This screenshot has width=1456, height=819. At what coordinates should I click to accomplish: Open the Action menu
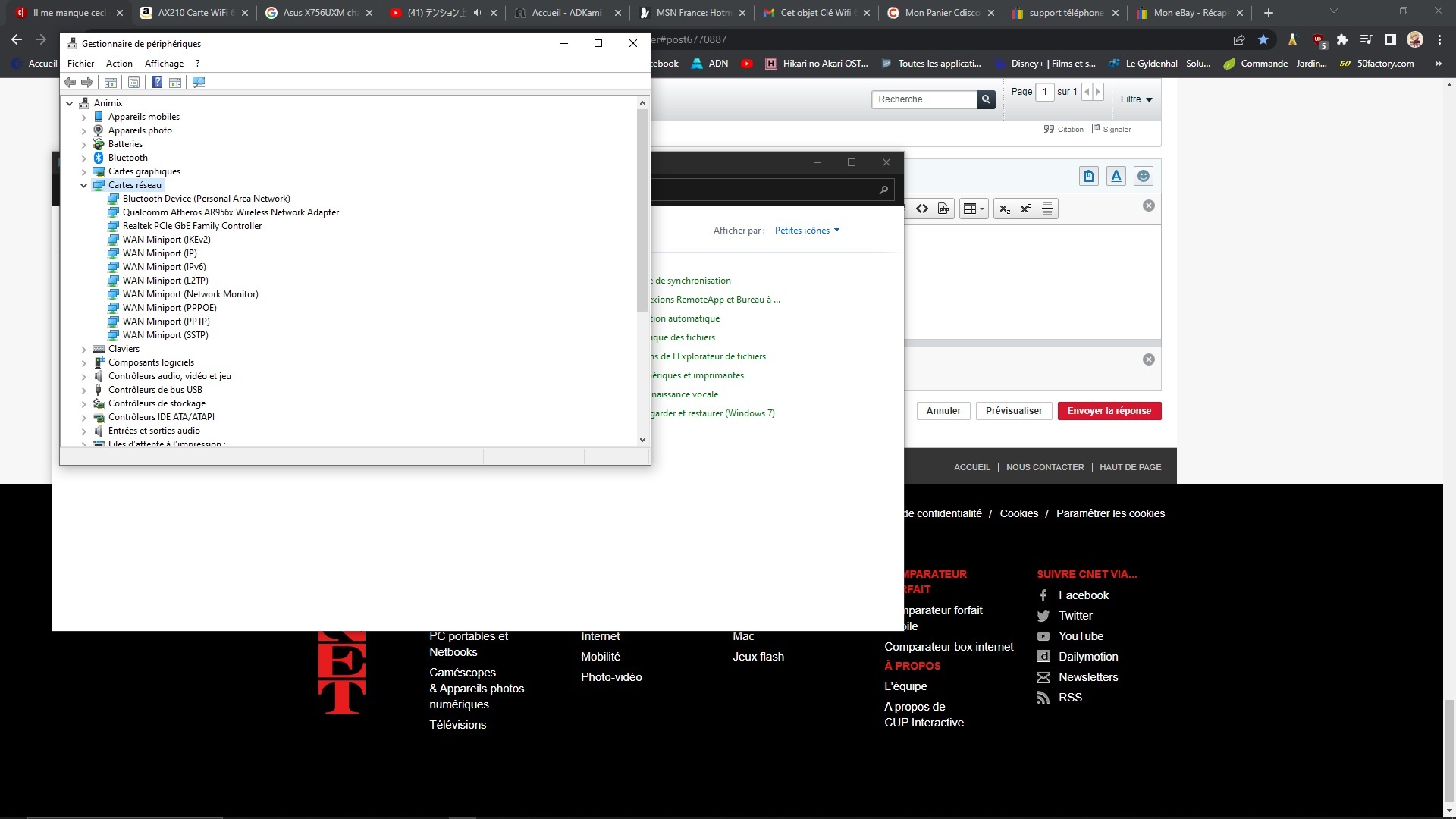pyautogui.click(x=119, y=64)
